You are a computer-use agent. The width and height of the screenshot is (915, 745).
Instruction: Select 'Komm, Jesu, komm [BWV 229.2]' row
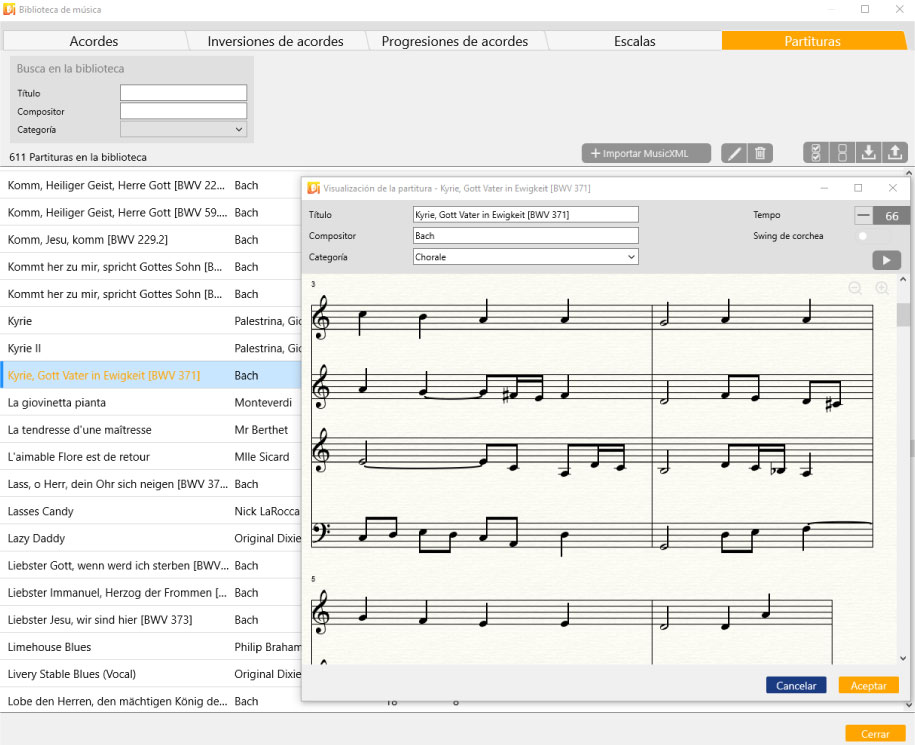(x=151, y=239)
